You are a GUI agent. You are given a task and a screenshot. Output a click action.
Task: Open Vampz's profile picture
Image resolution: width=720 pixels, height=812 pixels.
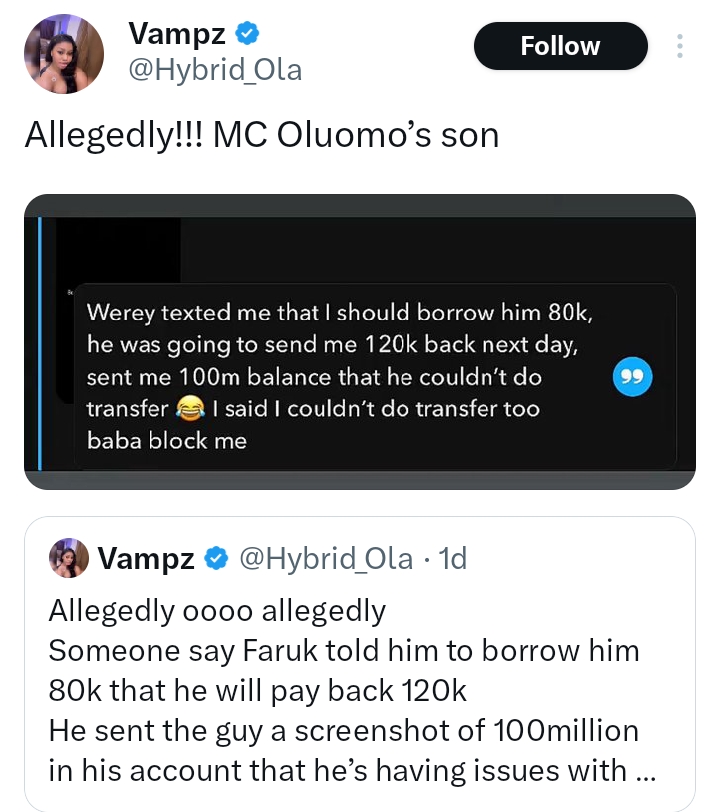[x=64, y=46]
